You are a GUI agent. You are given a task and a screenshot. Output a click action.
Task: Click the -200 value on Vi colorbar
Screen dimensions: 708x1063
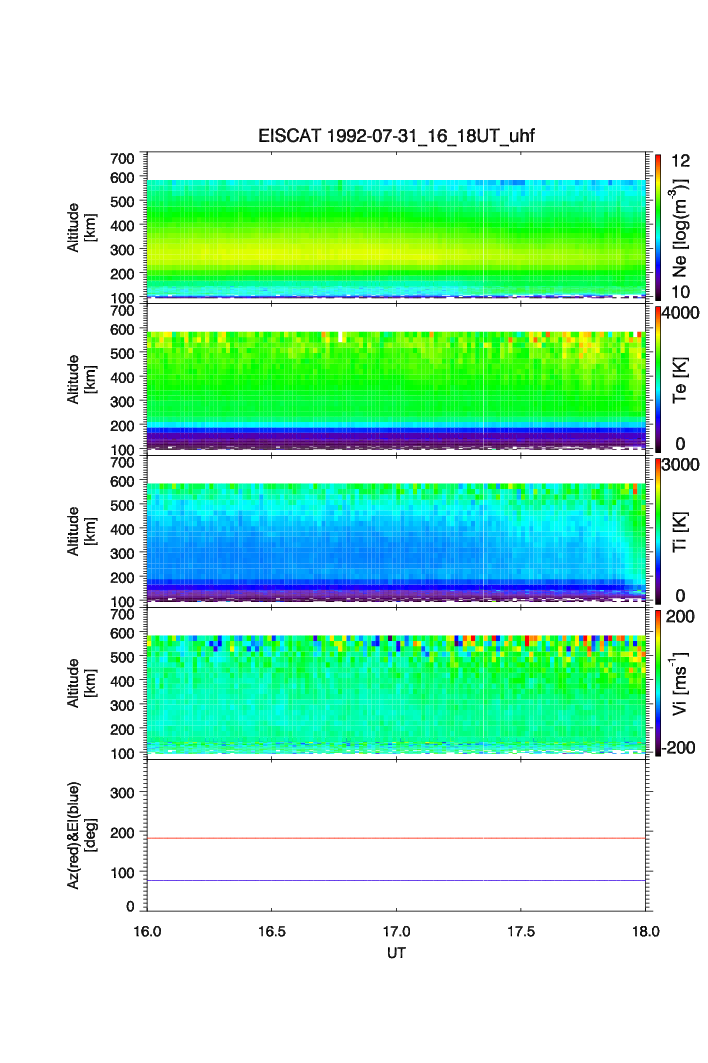tap(678, 748)
